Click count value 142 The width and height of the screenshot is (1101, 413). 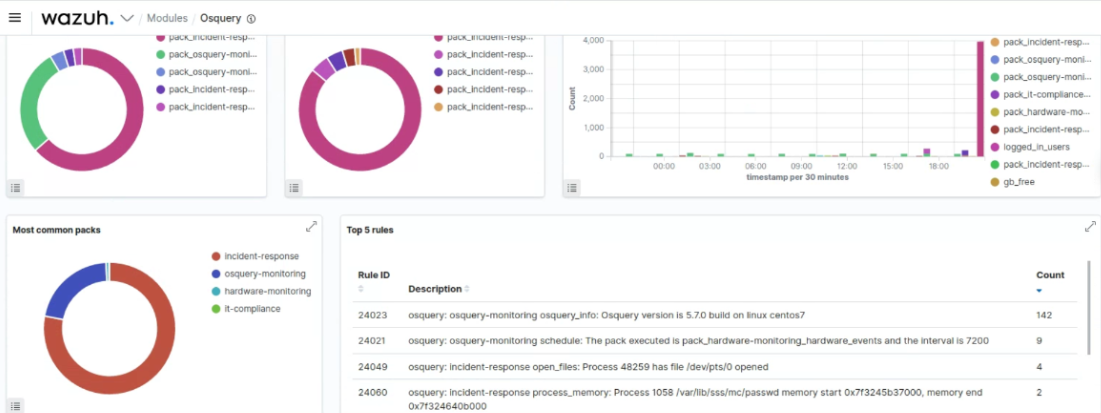(1044, 315)
